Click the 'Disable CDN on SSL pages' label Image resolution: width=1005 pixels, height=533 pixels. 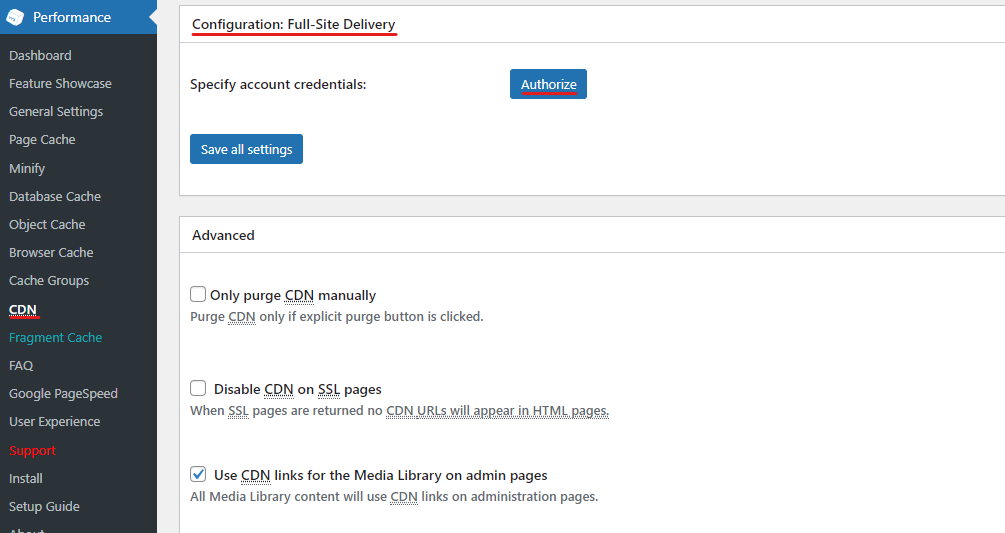point(297,390)
